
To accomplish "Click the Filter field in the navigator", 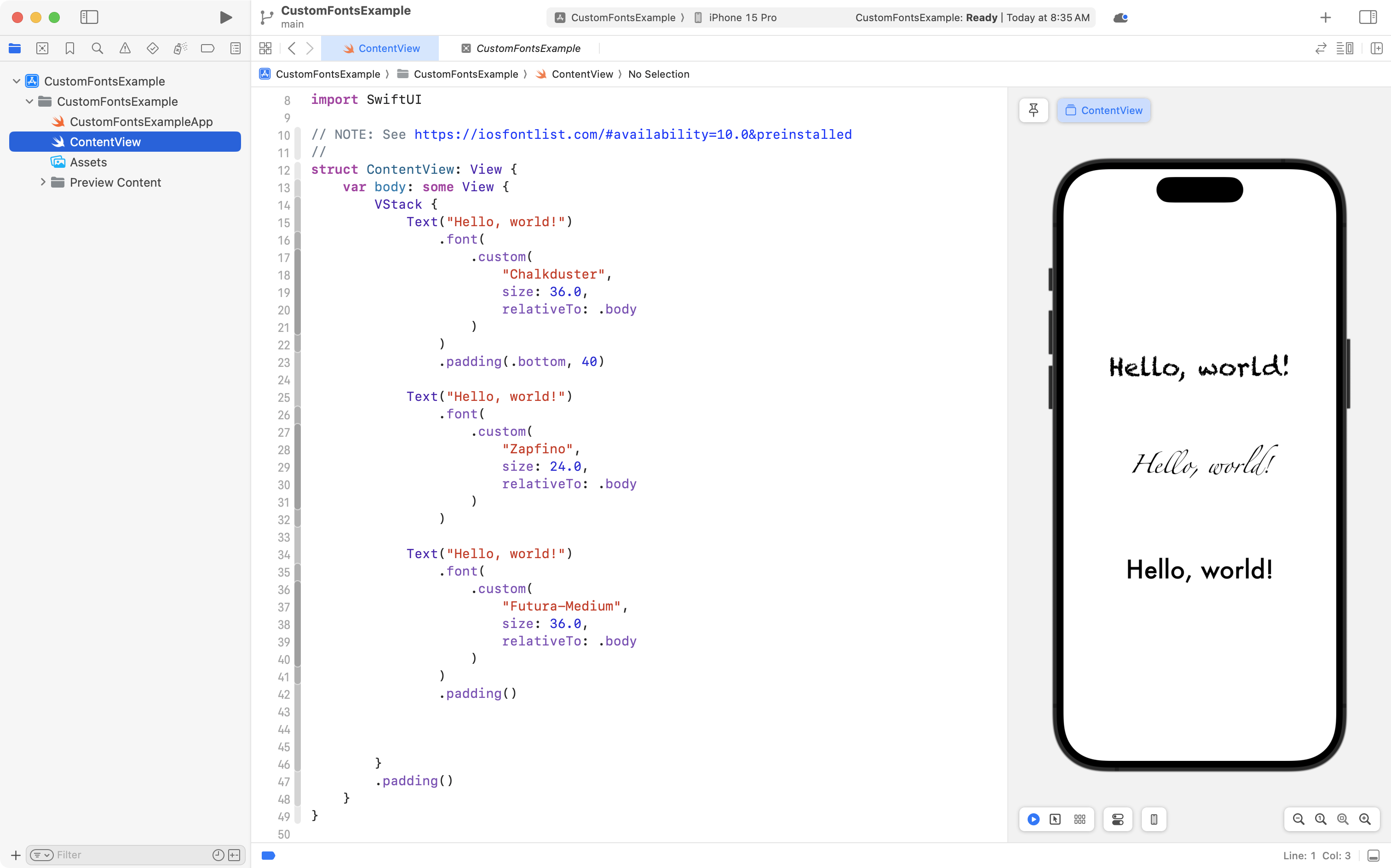I will coord(115,854).
